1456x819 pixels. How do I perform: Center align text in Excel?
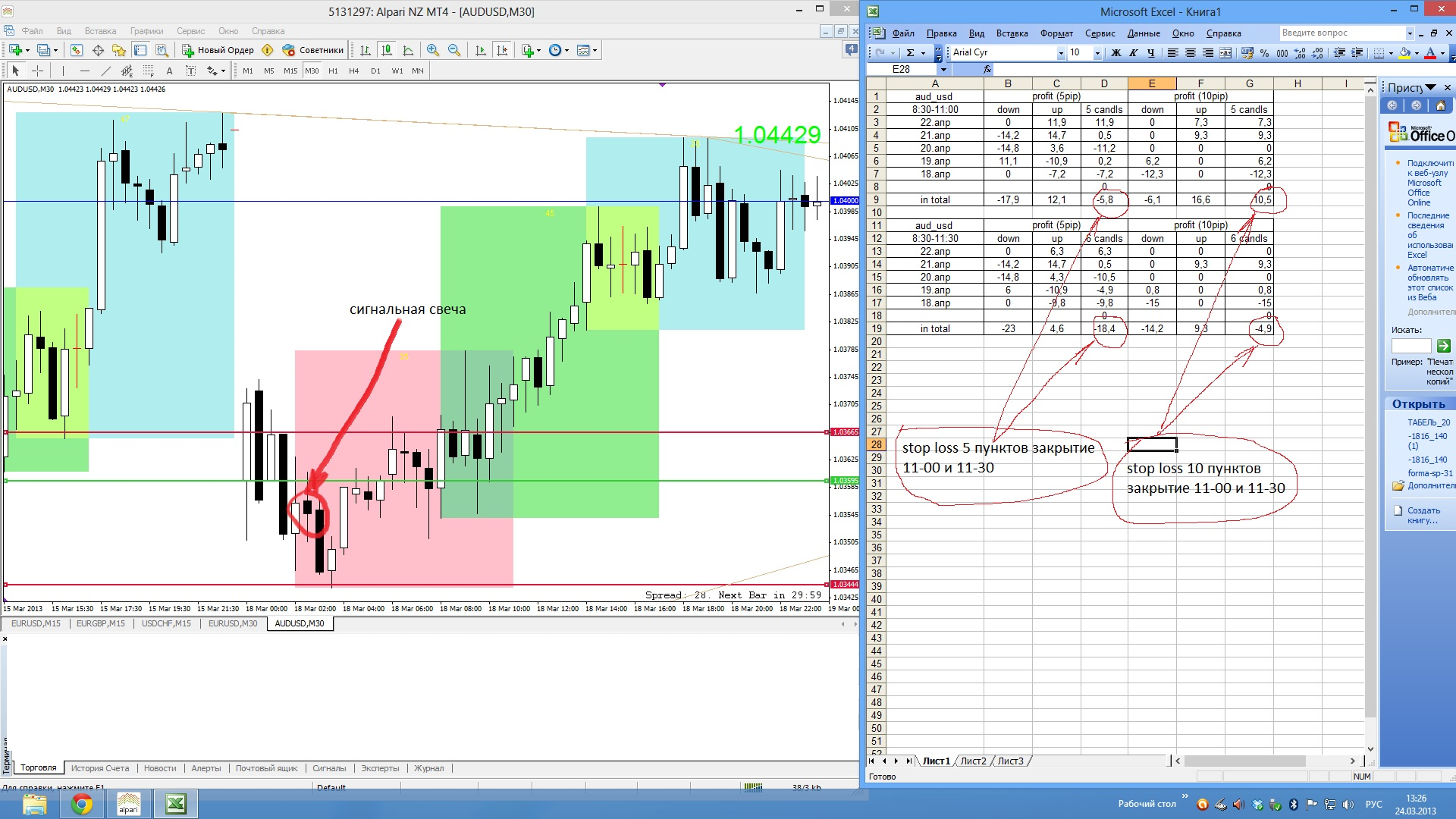pyautogui.click(x=1190, y=53)
